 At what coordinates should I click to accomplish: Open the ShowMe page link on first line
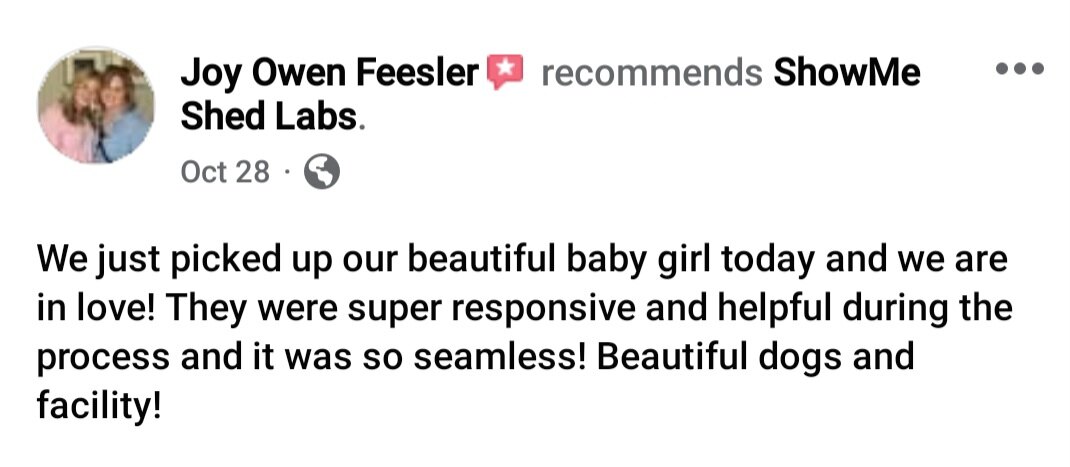click(x=847, y=72)
